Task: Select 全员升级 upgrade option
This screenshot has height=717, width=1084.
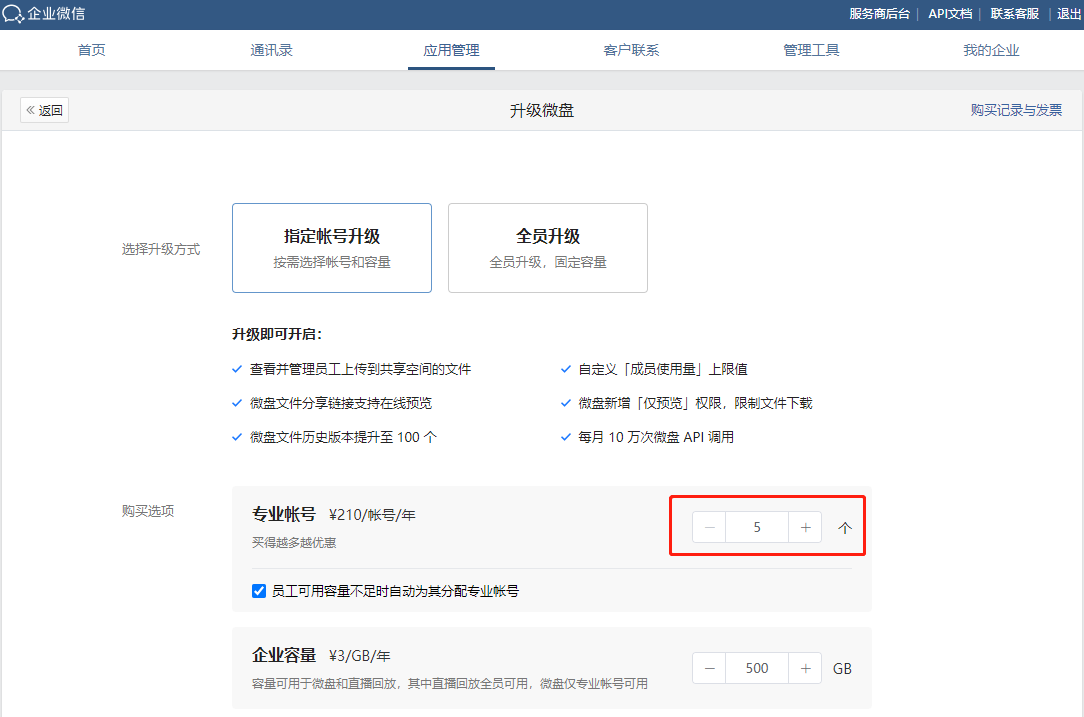Action: (547, 248)
